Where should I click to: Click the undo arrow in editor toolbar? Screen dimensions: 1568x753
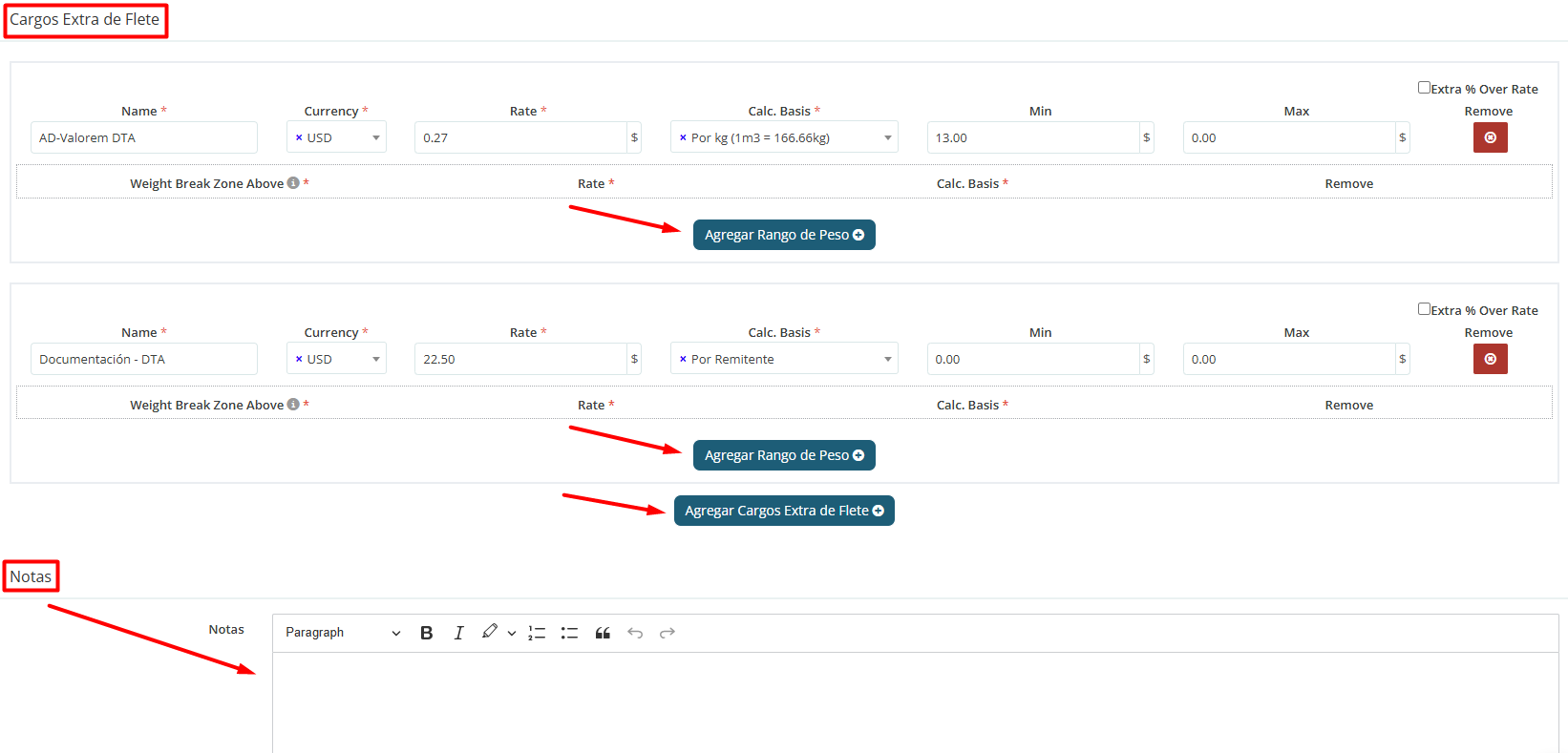click(635, 633)
